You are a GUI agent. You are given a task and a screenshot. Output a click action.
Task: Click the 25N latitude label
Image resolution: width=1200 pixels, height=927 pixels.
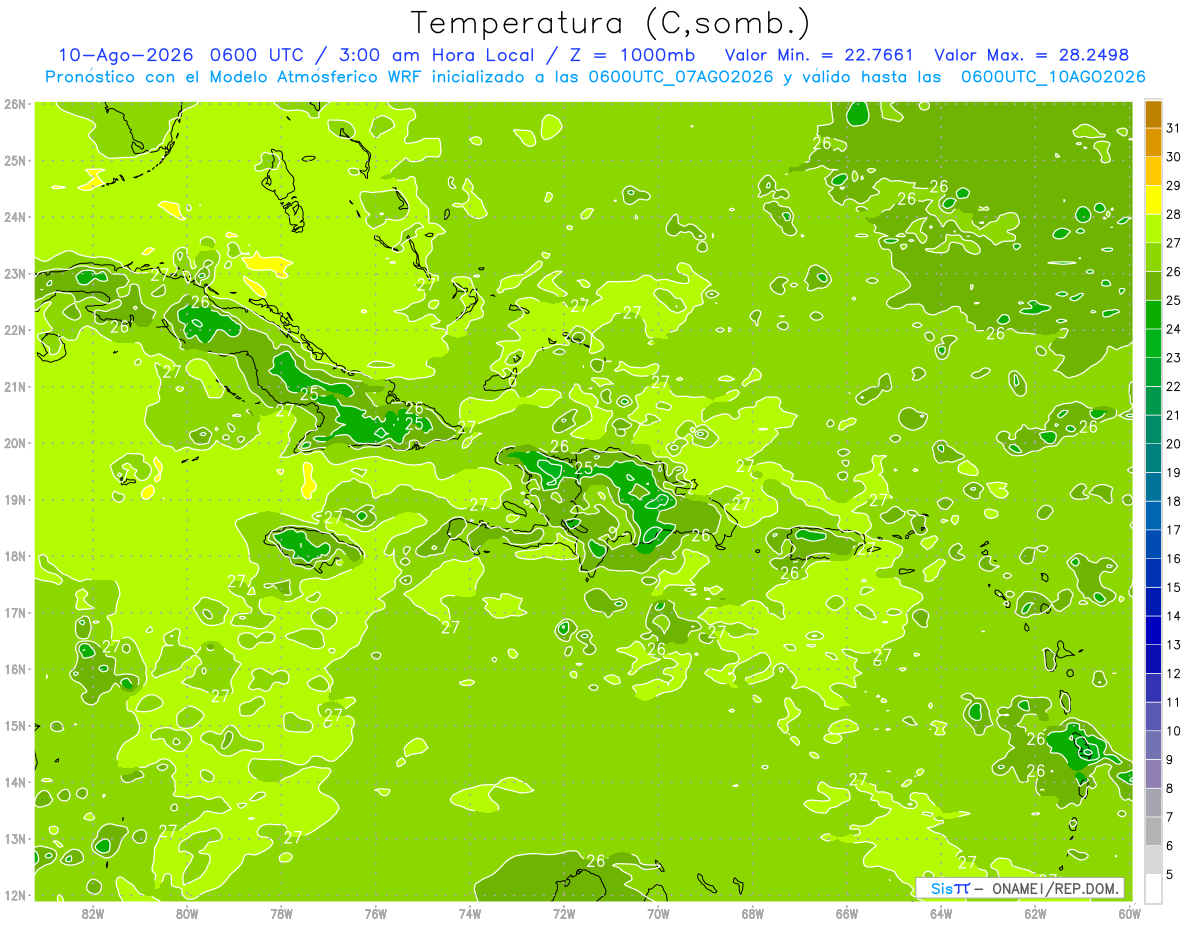(x=14, y=160)
